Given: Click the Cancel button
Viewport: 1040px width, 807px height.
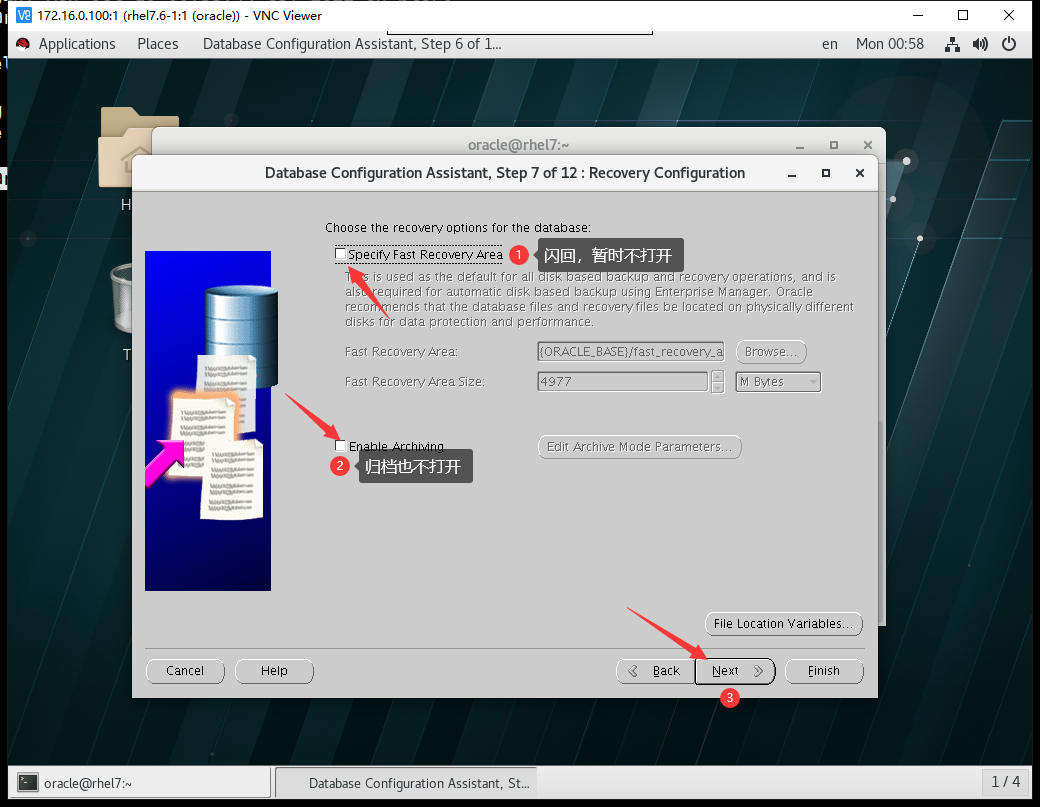Looking at the screenshot, I should (x=185, y=670).
